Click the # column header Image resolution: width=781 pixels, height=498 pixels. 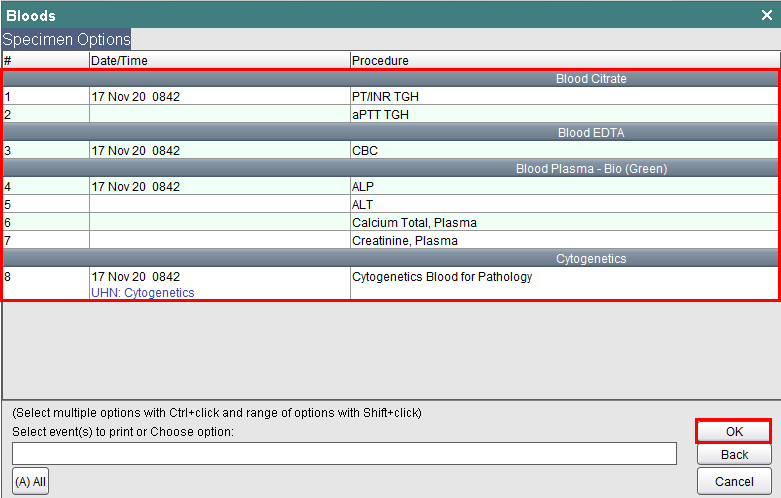click(46, 60)
